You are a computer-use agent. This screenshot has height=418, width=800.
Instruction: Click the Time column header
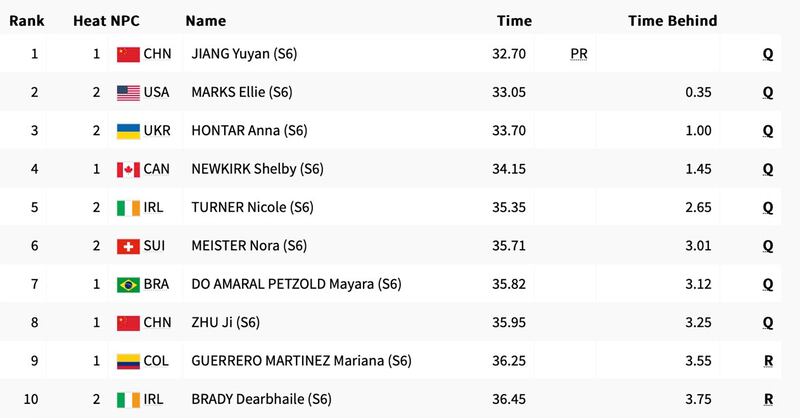513,21
